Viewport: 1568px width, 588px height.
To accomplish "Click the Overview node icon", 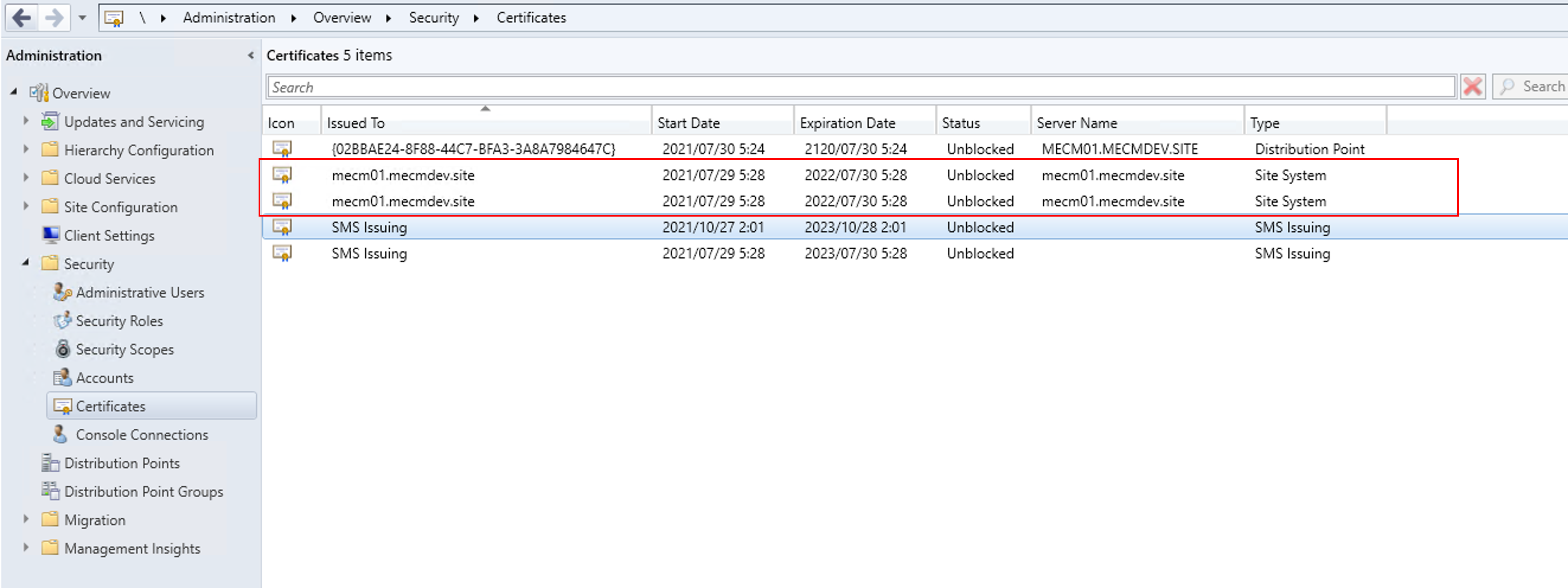I will [39, 92].
